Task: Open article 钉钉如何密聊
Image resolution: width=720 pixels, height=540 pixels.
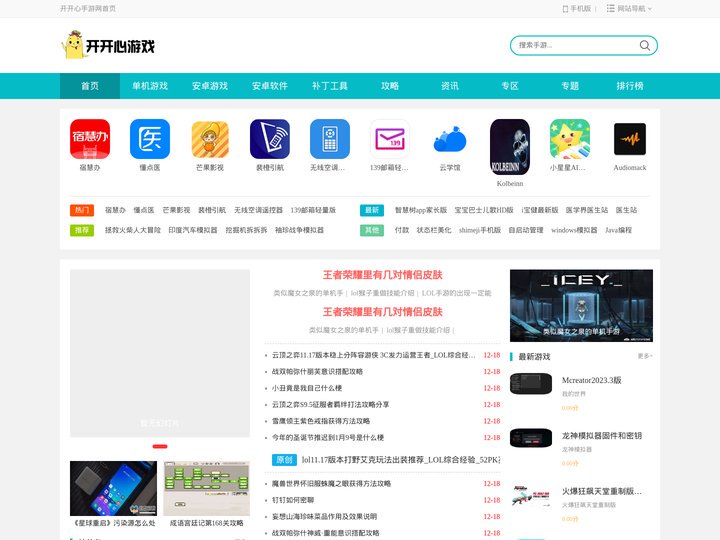Action: pos(293,500)
